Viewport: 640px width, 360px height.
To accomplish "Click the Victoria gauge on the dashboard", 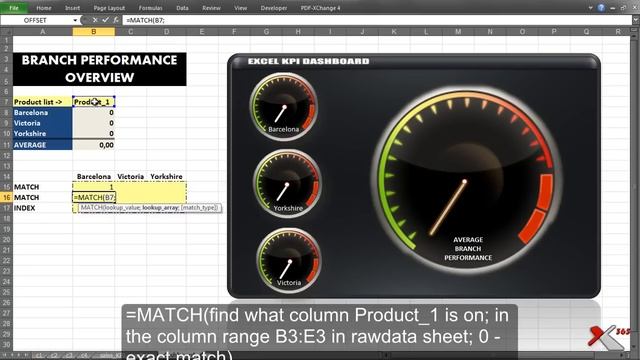I will [289, 260].
